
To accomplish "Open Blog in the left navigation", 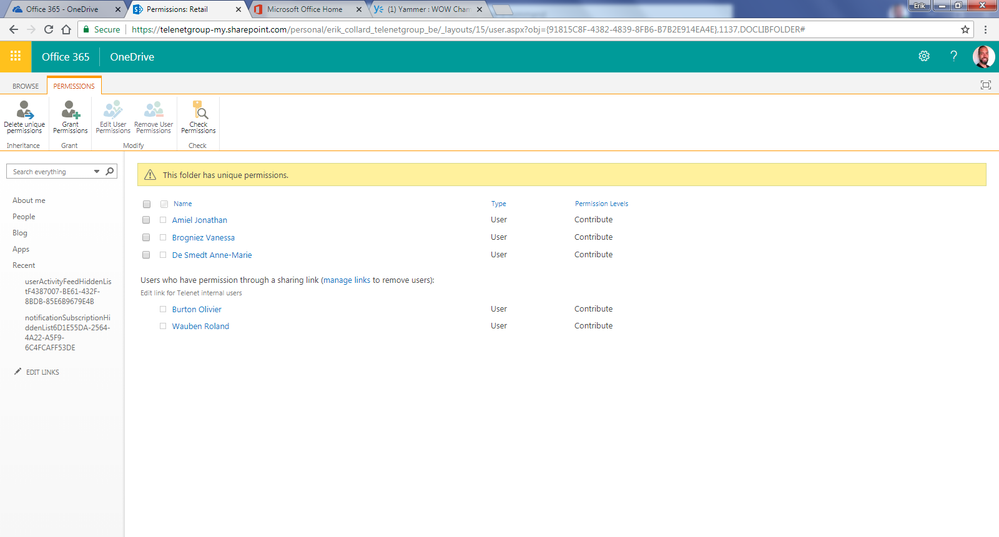I will point(20,233).
